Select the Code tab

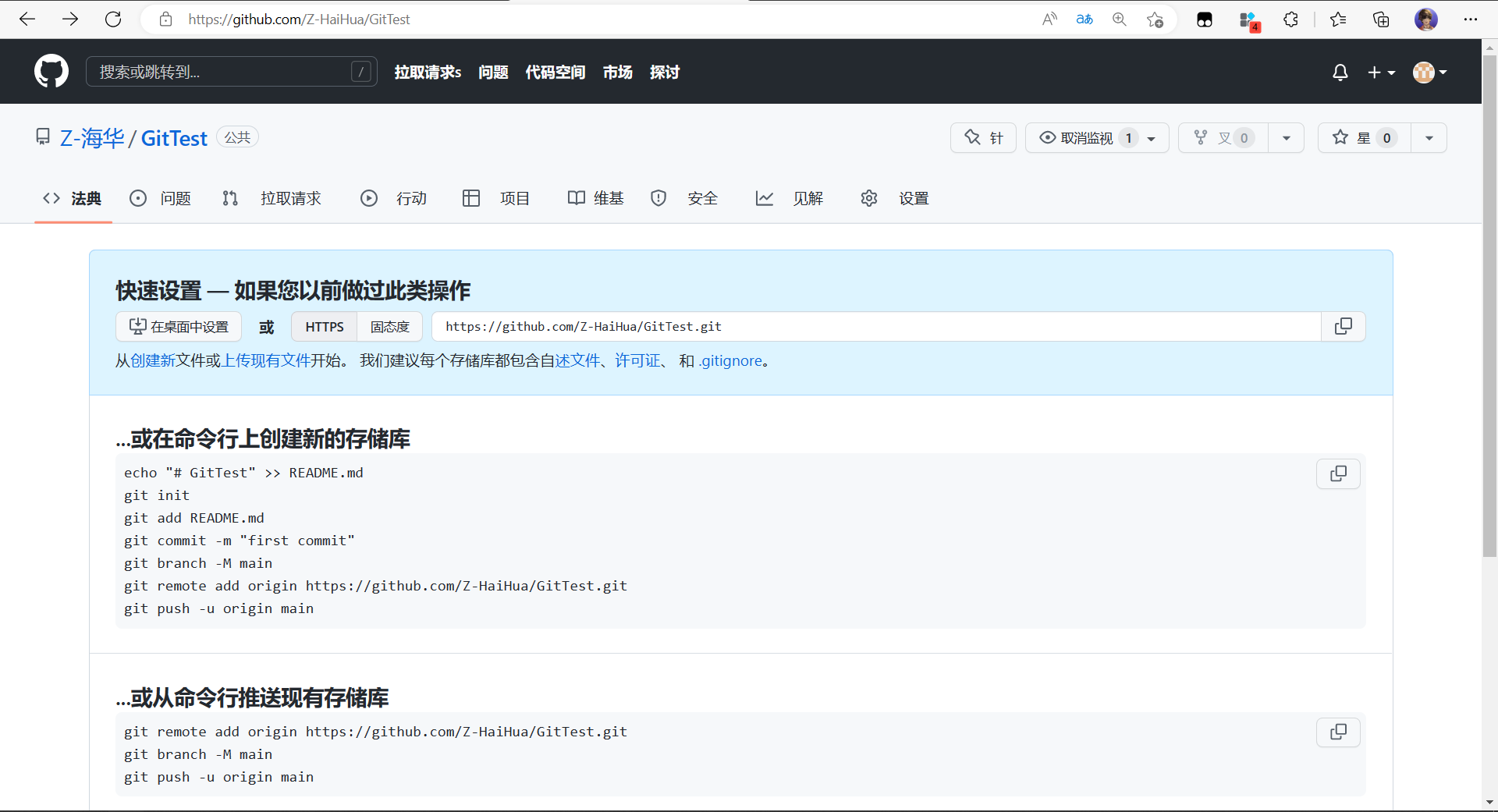tap(73, 199)
